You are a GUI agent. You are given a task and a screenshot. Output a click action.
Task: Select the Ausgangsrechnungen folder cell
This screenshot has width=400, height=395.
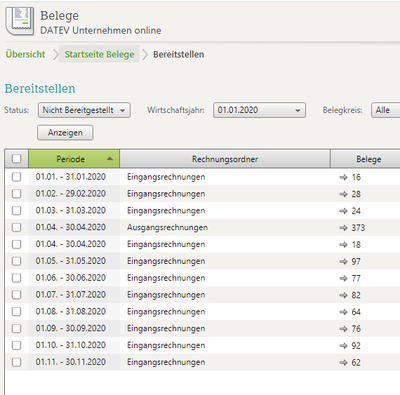pos(167,228)
